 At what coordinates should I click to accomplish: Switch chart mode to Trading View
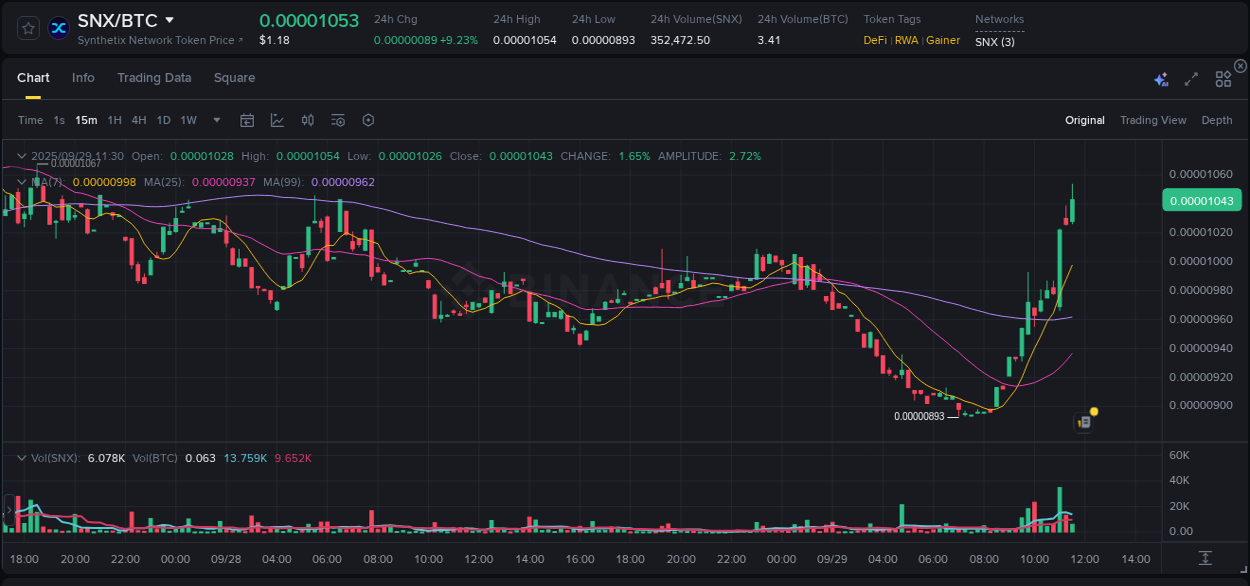click(x=1153, y=120)
